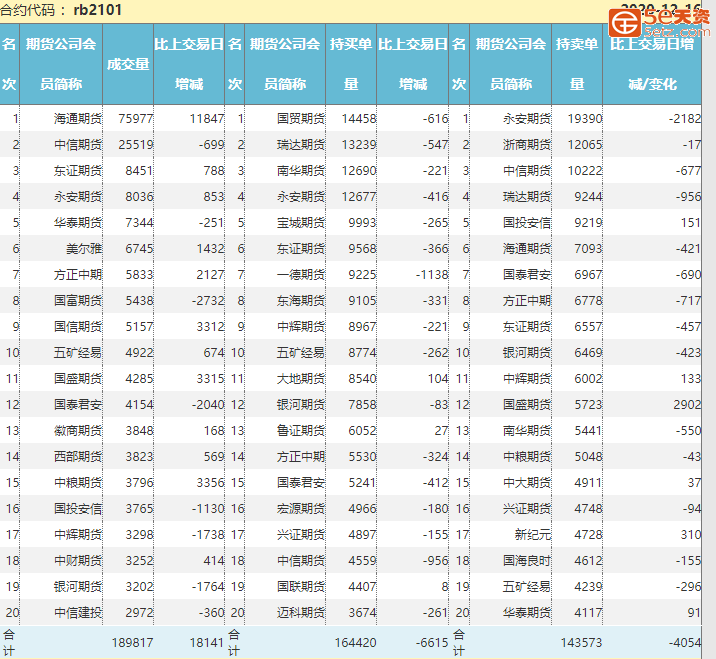Click total volume 189817

click(x=132, y=643)
